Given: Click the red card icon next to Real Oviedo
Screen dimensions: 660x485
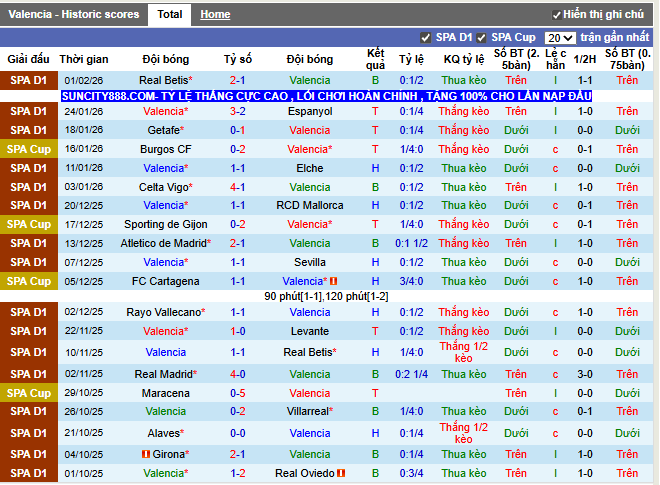Looking at the screenshot, I should (x=341, y=473).
